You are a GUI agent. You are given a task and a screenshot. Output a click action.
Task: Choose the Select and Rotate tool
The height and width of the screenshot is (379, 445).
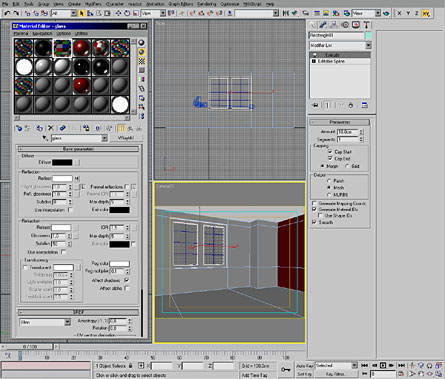pyautogui.click(x=127, y=13)
